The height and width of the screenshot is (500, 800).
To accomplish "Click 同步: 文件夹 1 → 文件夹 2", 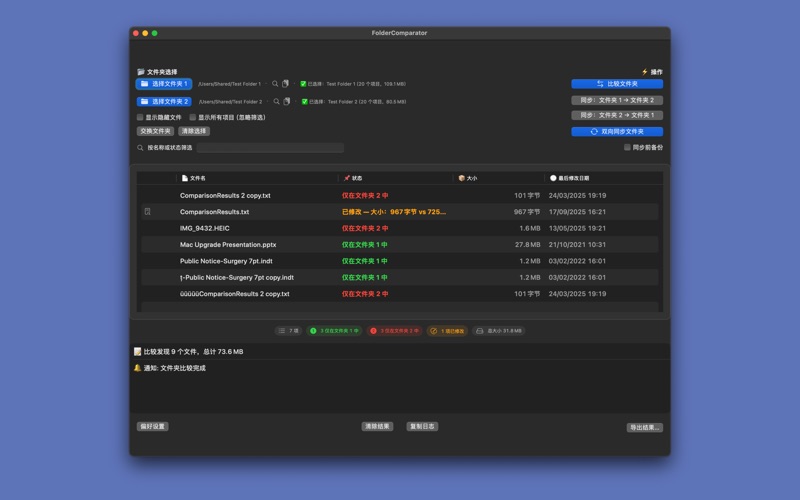I will (617, 100).
